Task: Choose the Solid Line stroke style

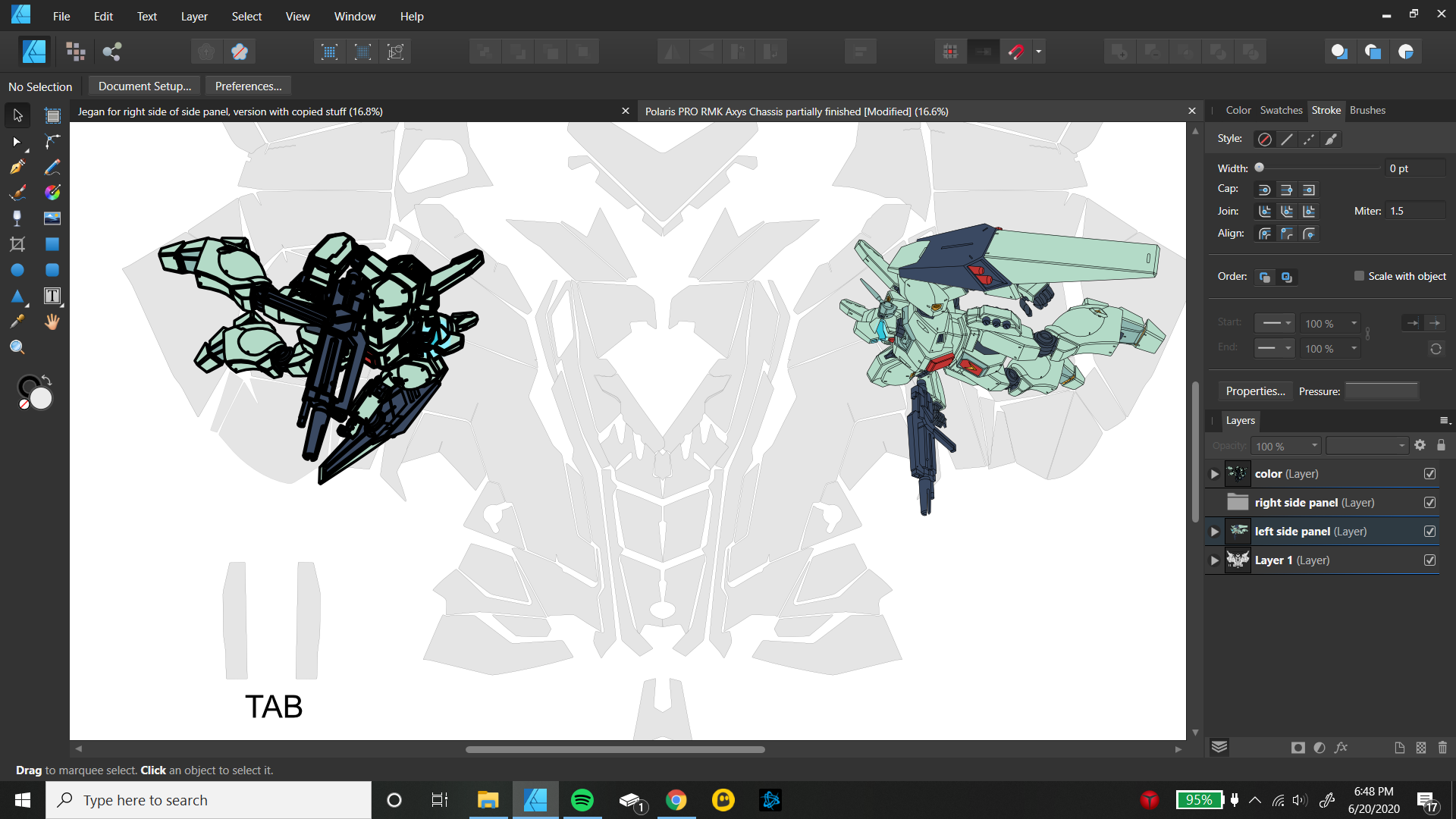Action: [1287, 139]
